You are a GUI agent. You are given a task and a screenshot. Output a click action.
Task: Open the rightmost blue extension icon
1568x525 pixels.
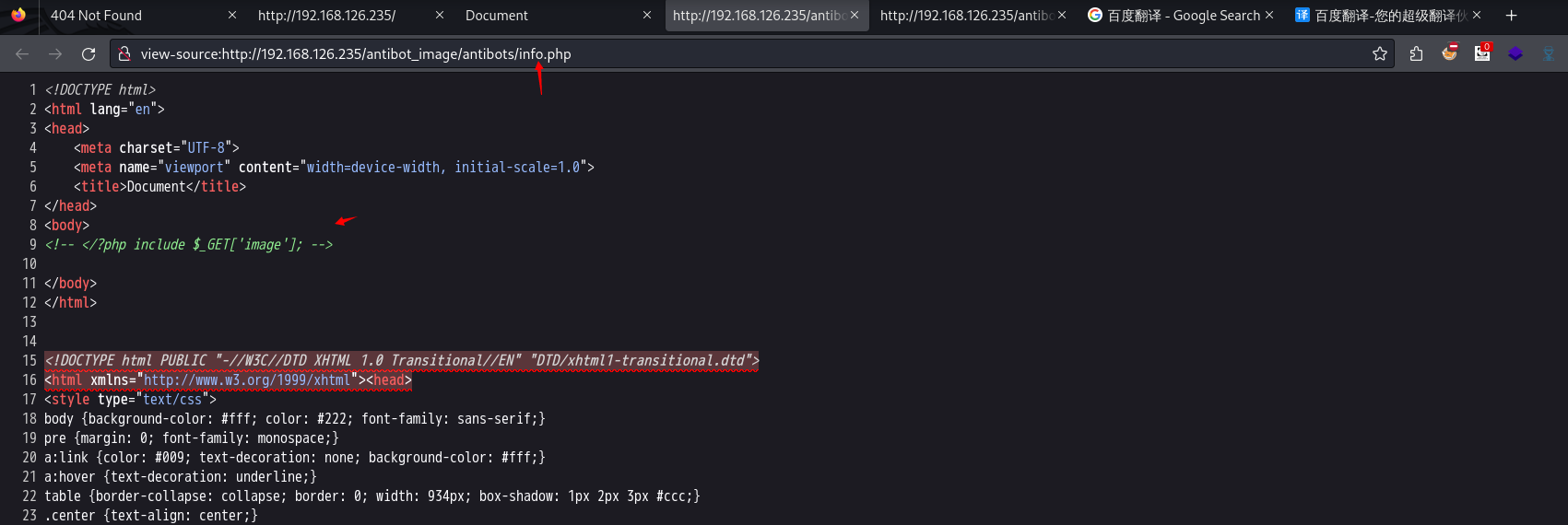[1549, 54]
